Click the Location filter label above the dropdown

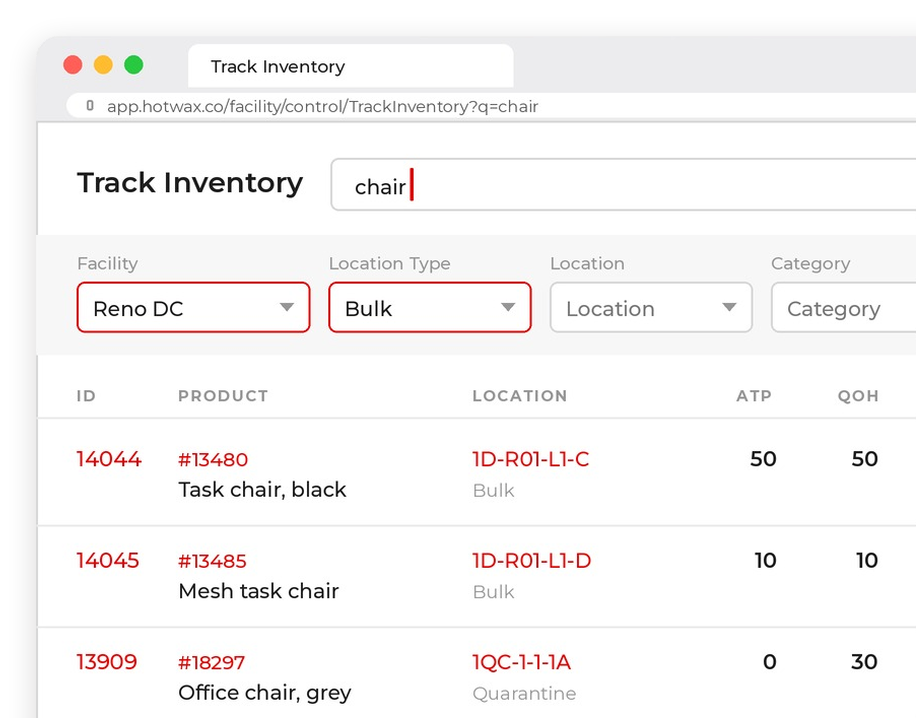[x=587, y=263]
